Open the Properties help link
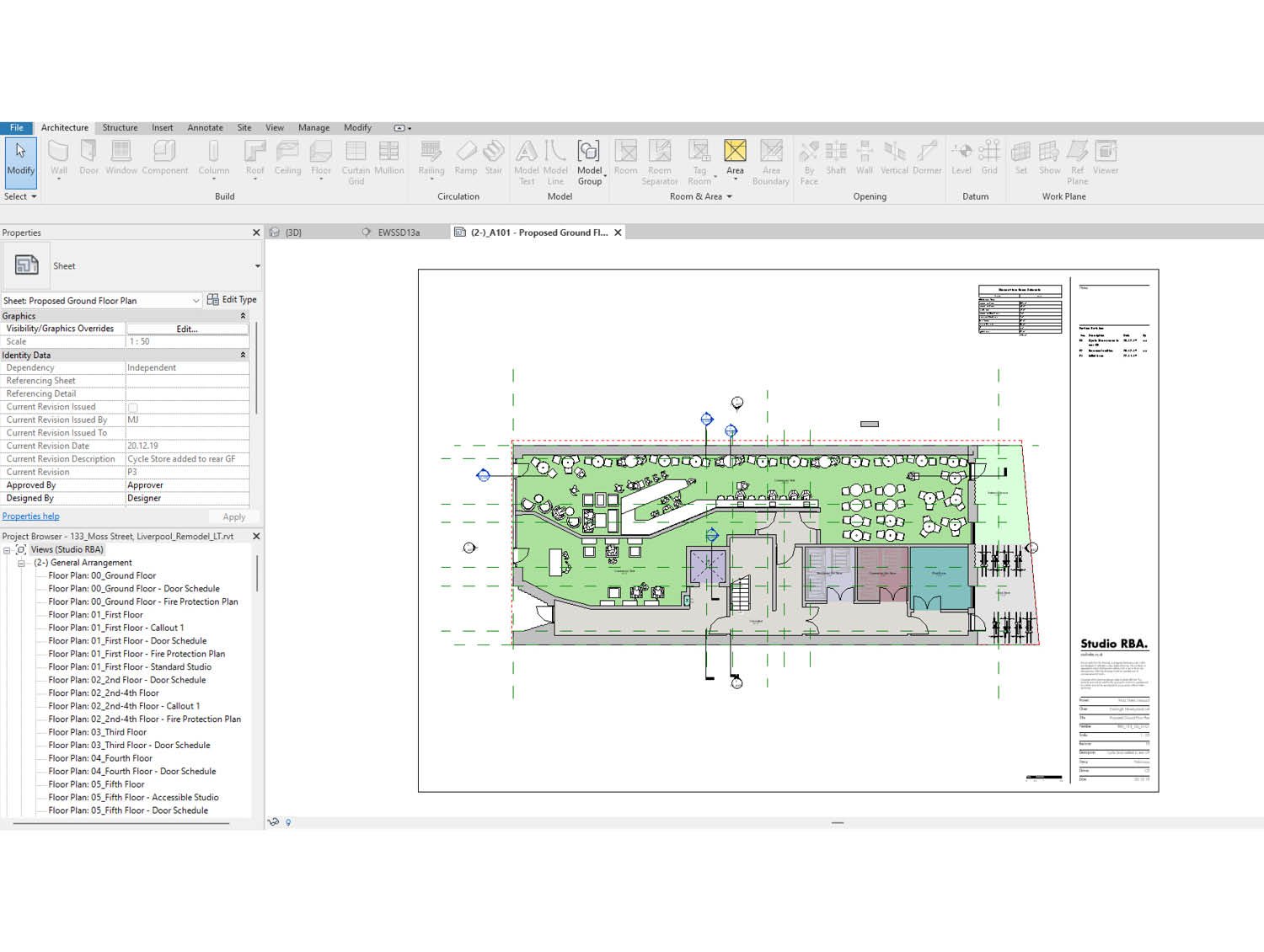This screenshot has height=952, width=1264. point(30,516)
